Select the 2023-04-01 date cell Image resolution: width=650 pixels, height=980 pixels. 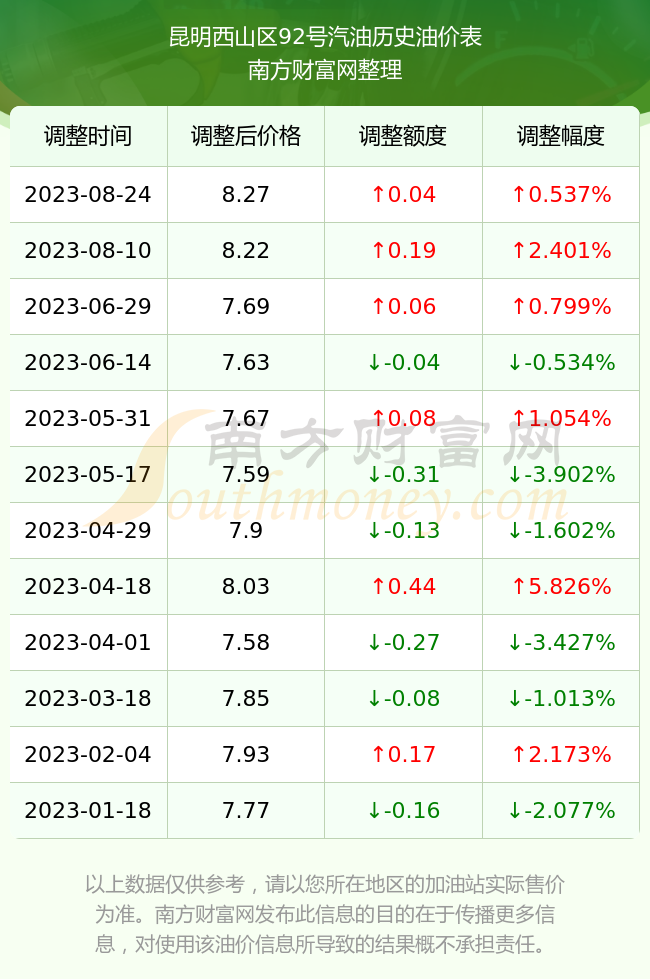point(88,642)
